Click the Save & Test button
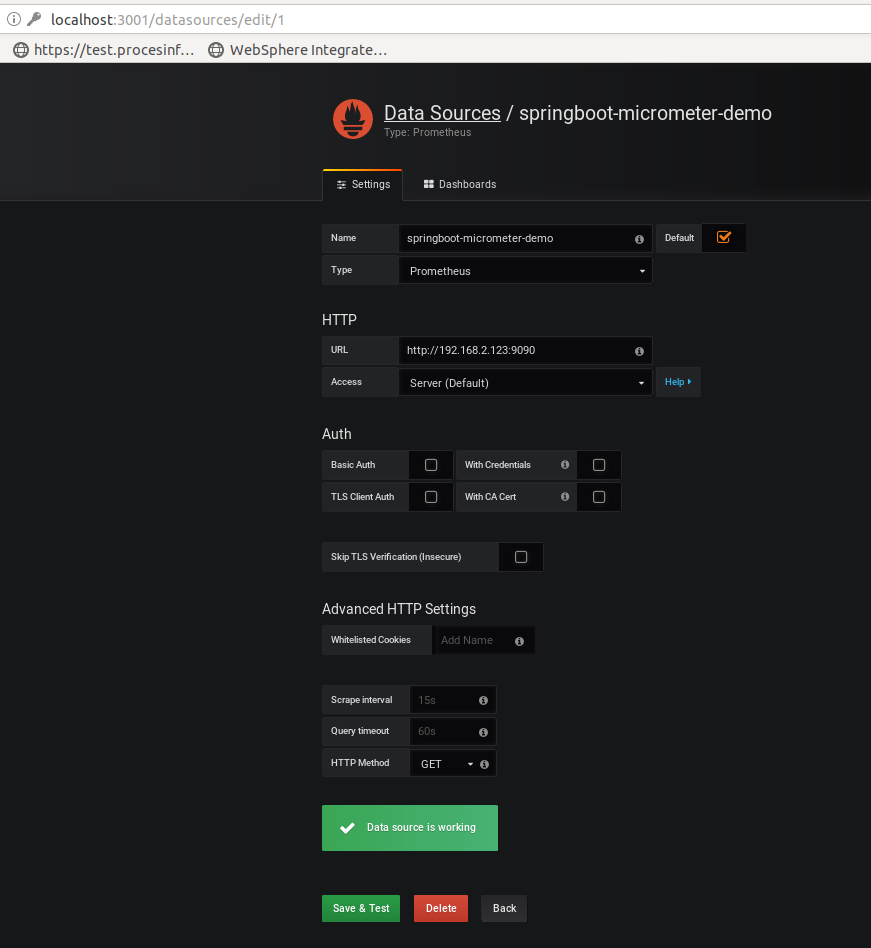Viewport: 871px width, 948px height. click(x=361, y=908)
